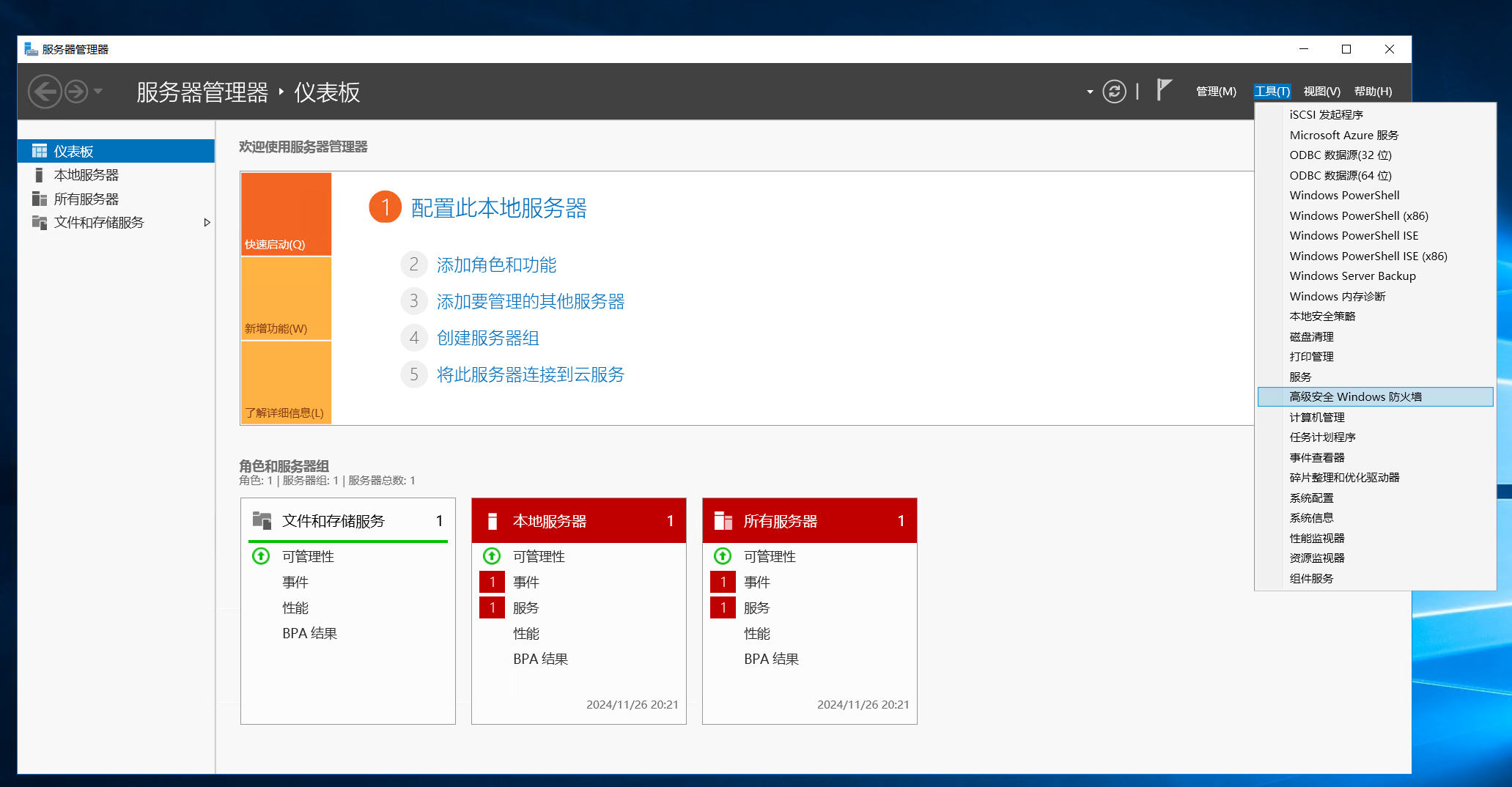The image size is (1512, 787).
Task: Click 创建服务器组 link
Action: (488, 338)
